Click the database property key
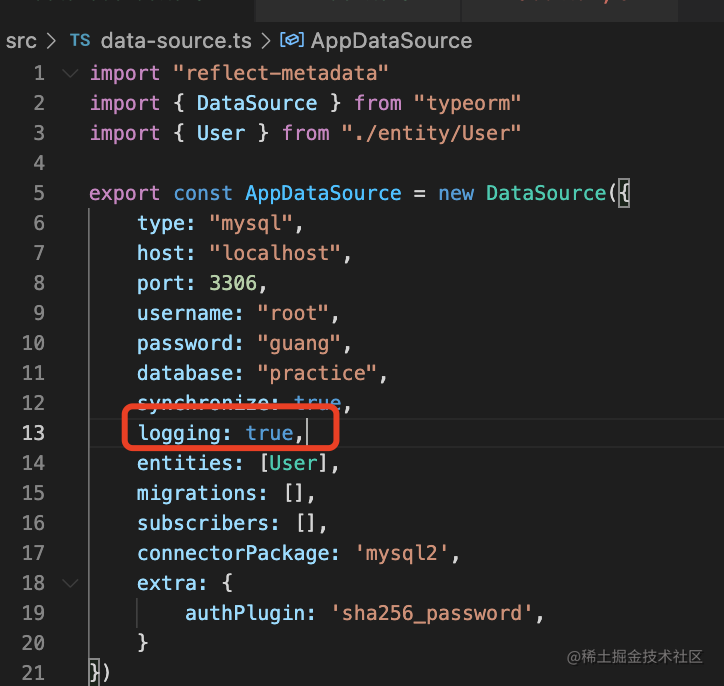The image size is (724, 686). 185,373
